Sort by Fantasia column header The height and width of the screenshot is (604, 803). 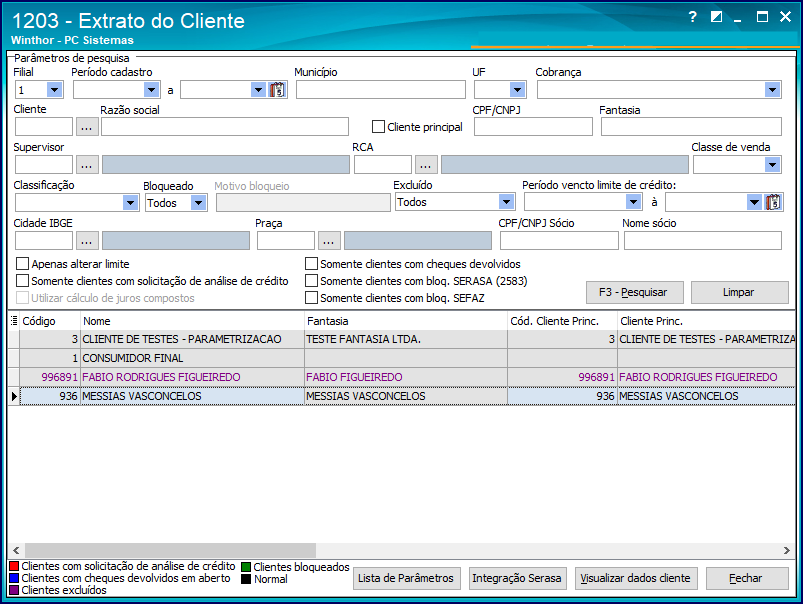406,321
